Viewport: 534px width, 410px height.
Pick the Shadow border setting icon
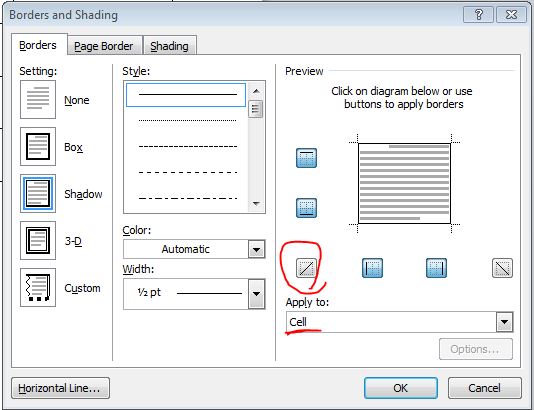pos(38,193)
